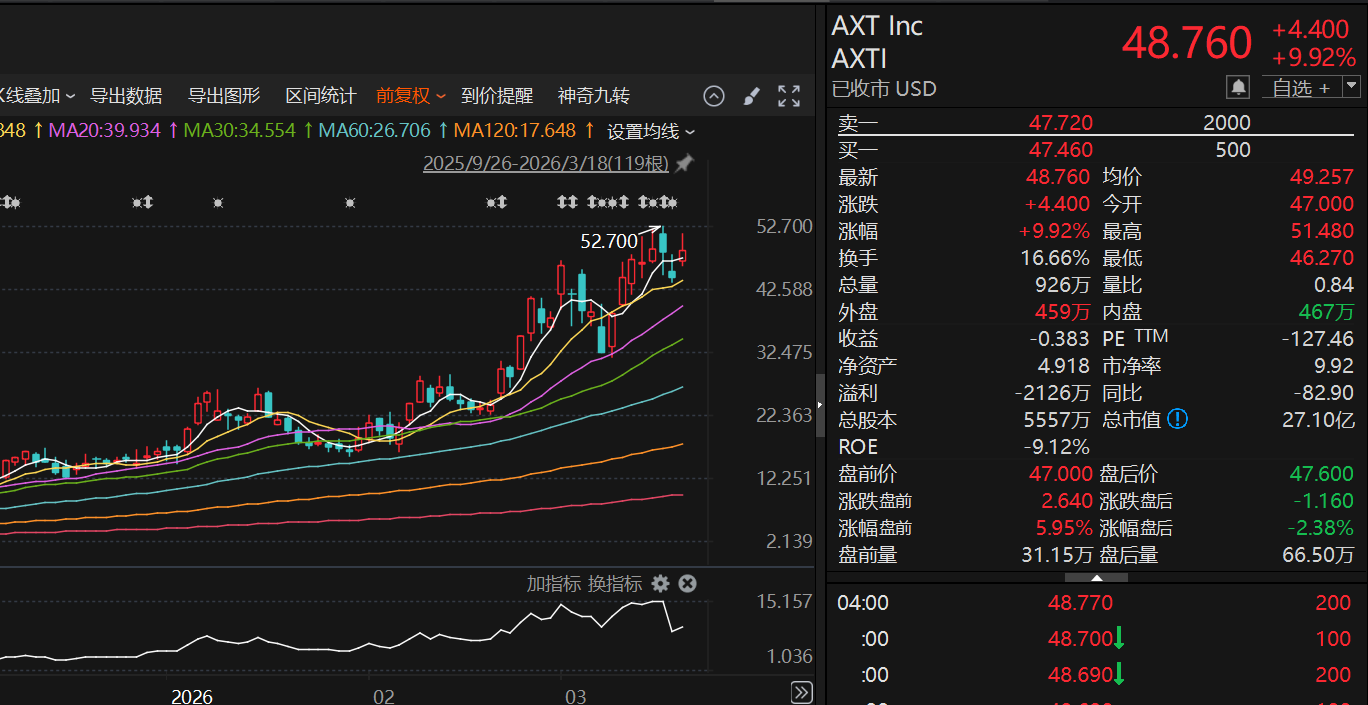Screen dimensions: 1368x705
Task: Click the fullscreen expand chart icon
Action: point(789,96)
